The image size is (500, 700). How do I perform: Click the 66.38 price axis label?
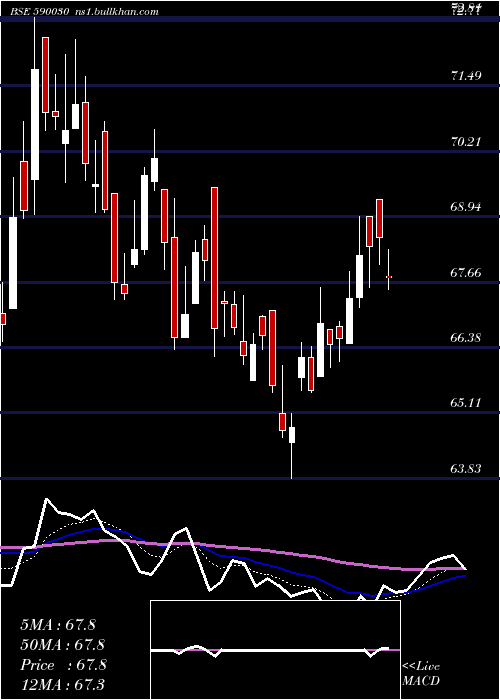[466, 338]
